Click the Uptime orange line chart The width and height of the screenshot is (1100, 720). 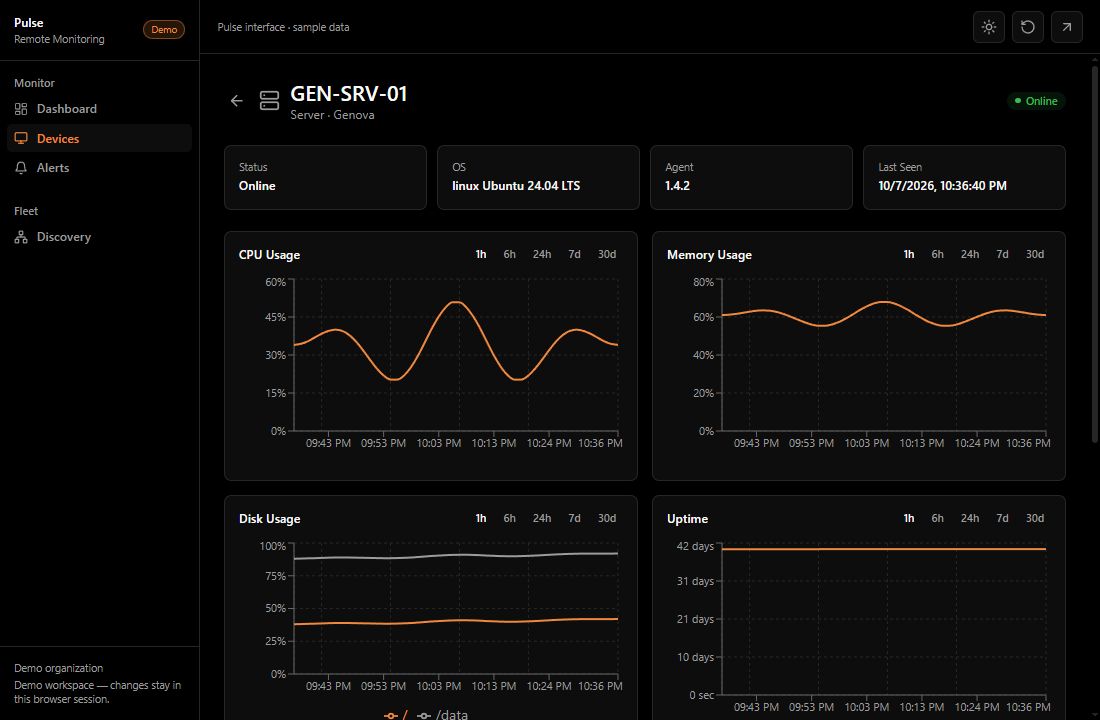click(884, 549)
